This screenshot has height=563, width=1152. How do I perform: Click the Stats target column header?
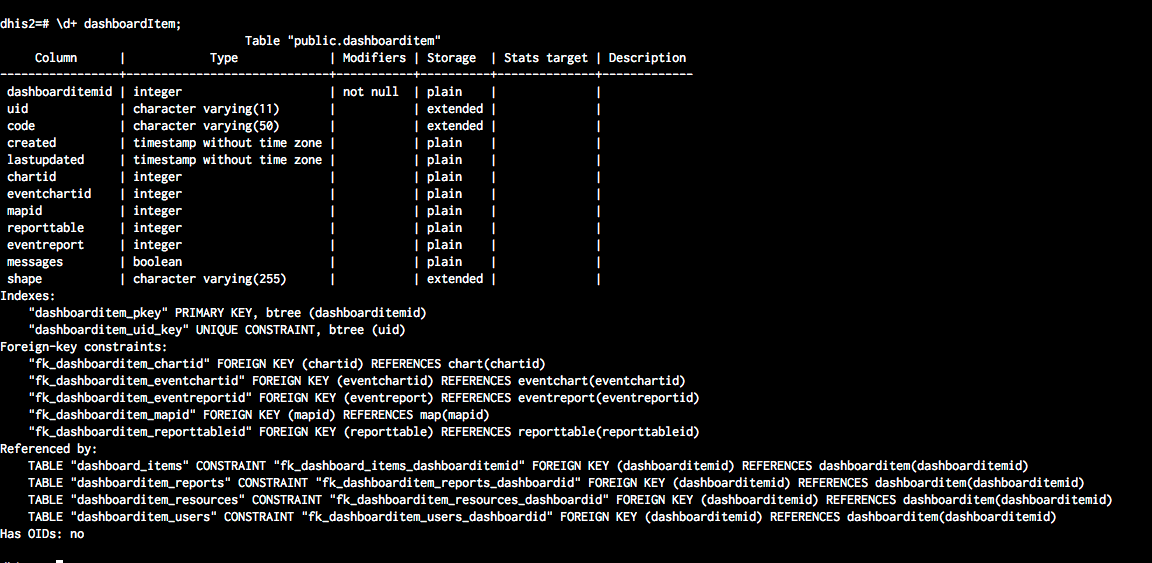pos(545,58)
